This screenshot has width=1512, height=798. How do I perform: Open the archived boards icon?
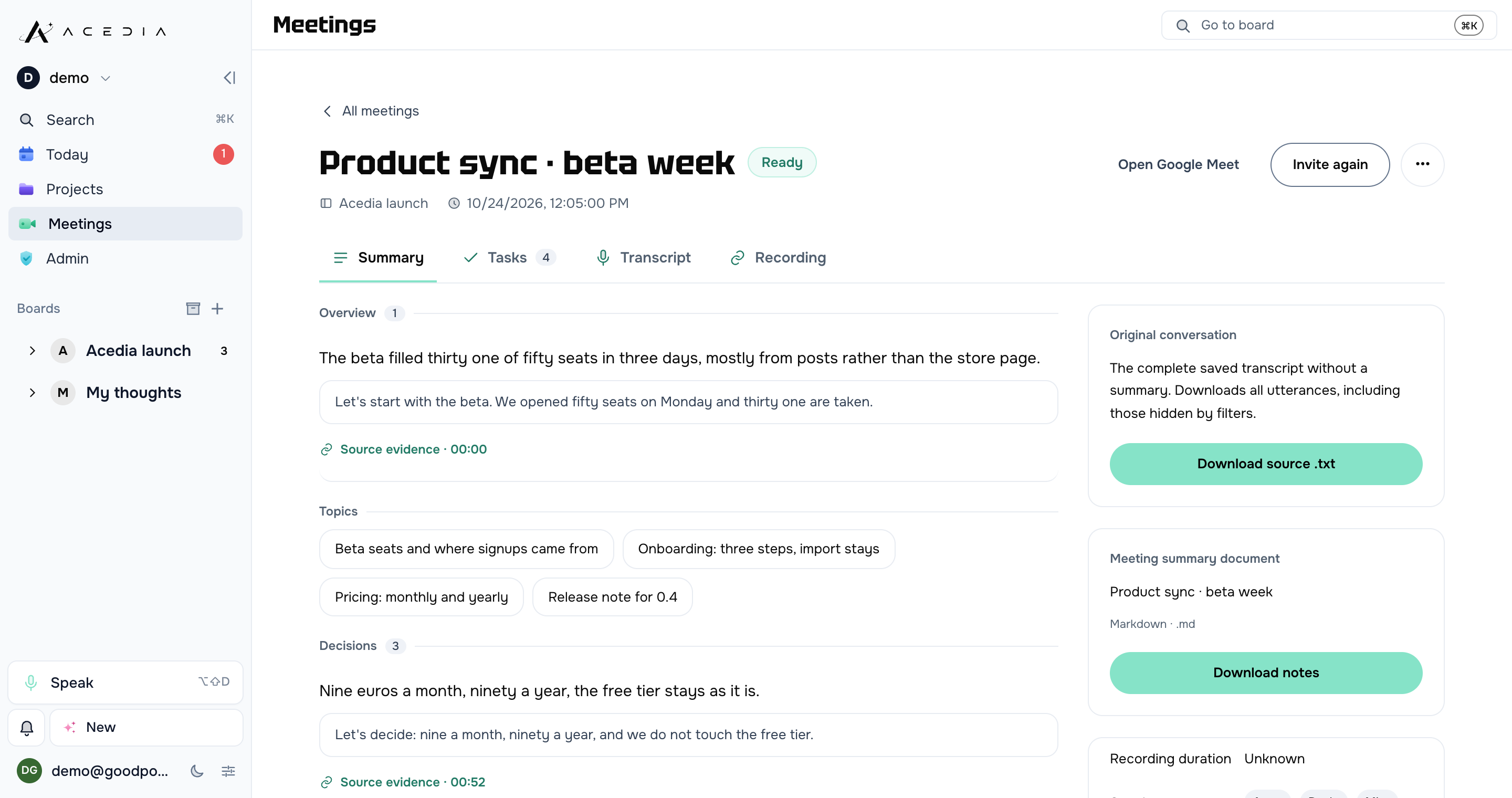193,309
